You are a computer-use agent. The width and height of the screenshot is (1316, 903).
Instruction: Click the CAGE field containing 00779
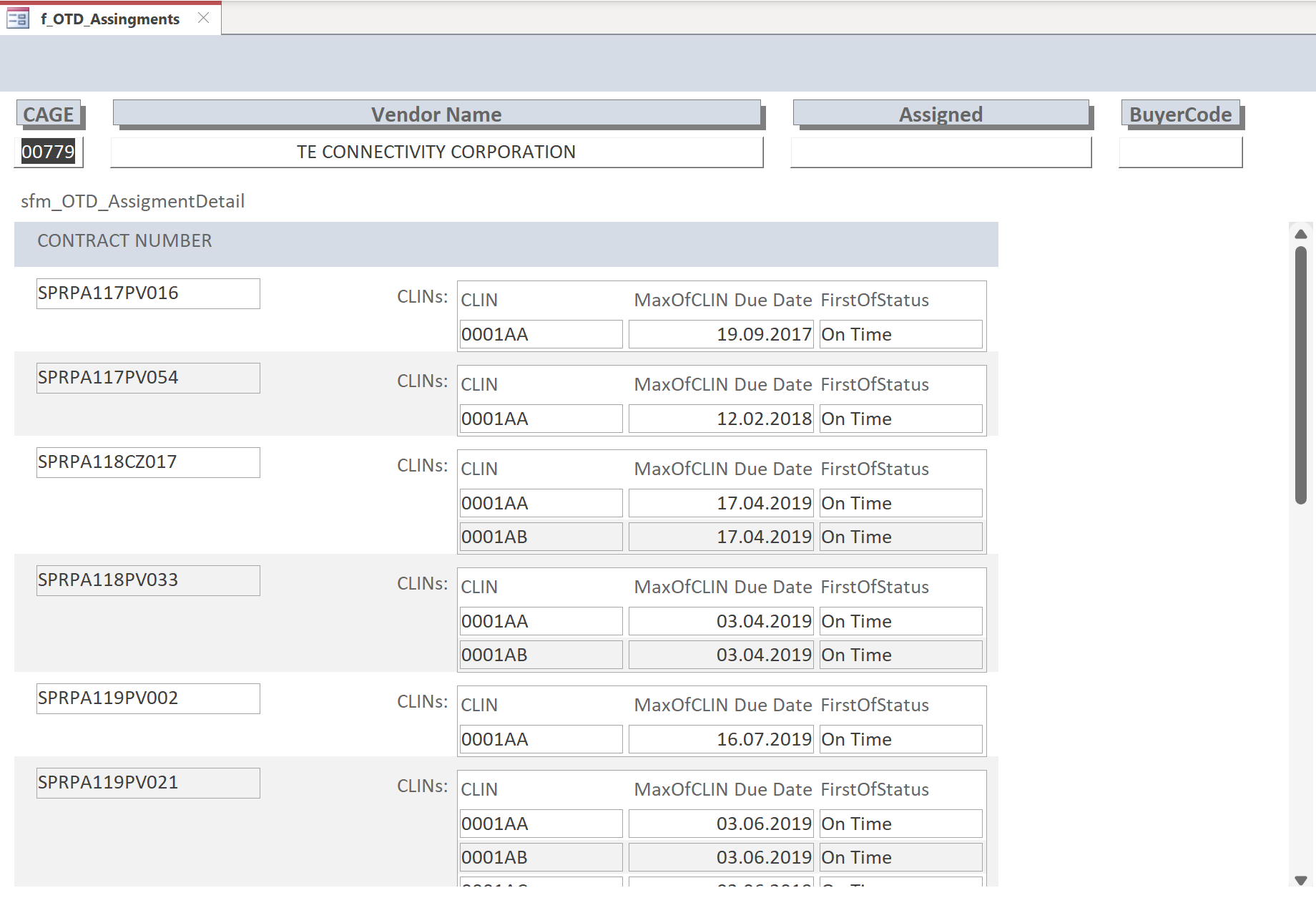pos(49,152)
